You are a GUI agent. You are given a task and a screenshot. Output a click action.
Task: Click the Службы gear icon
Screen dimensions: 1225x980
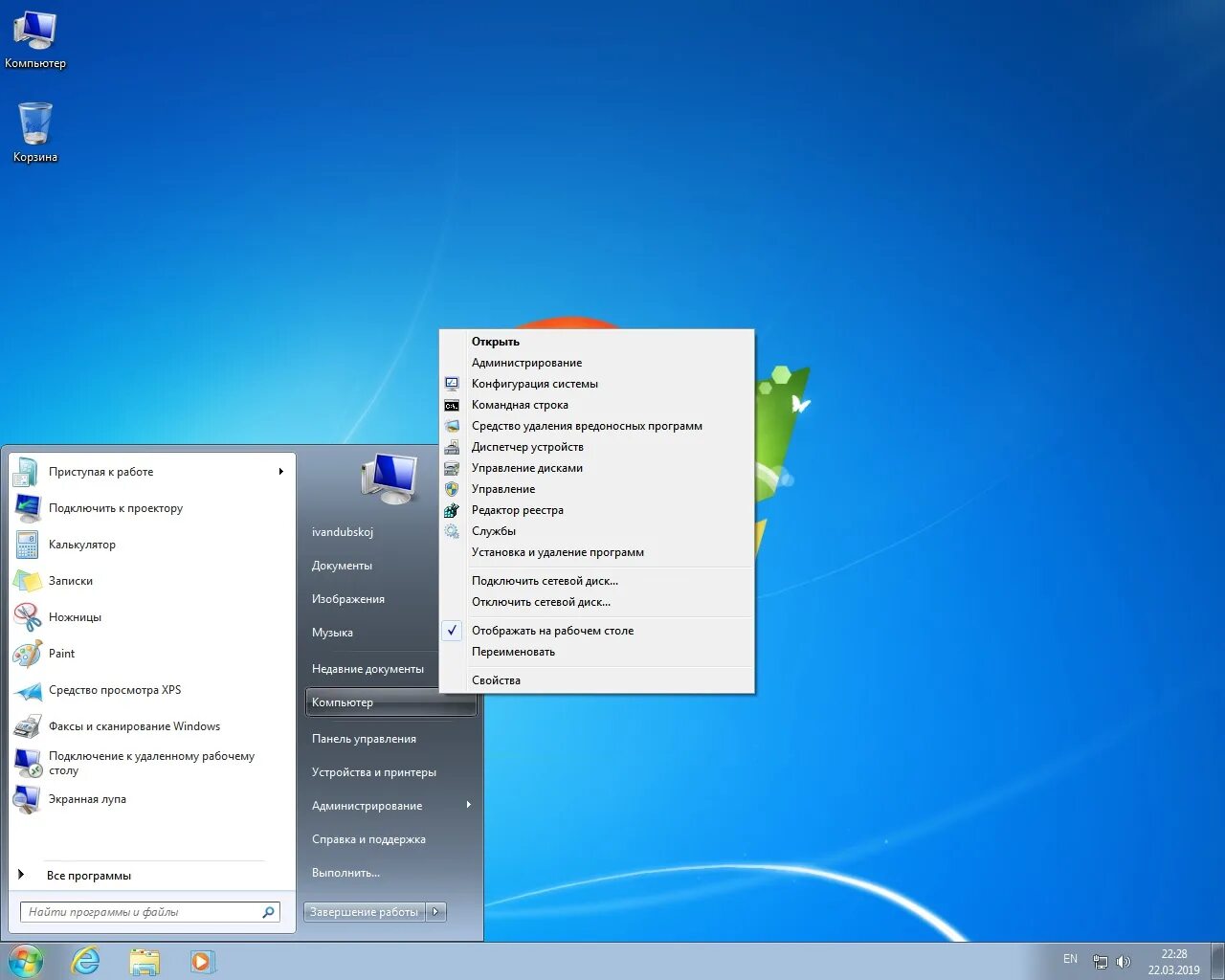[452, 531]
